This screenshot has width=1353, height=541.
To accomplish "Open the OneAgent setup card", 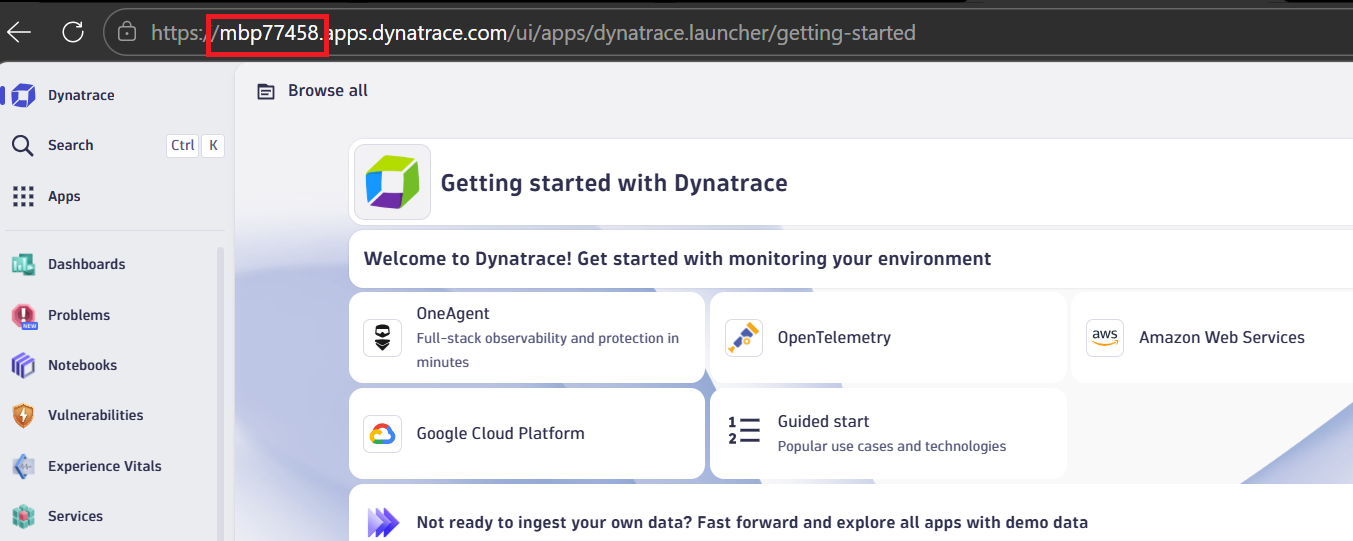I will tap(527, 337).
